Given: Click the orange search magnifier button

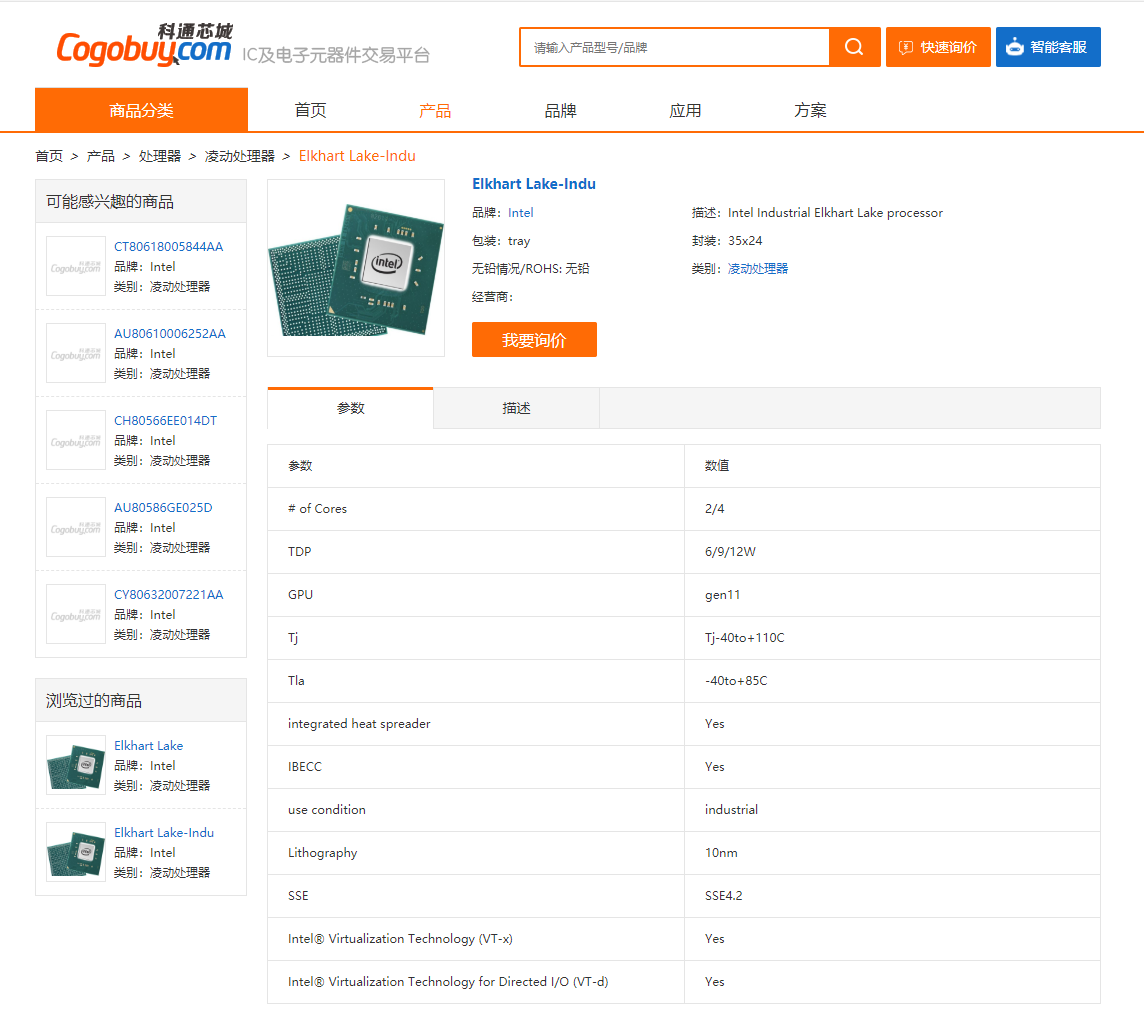Looking at the screenshot, I should pos(854,47).
